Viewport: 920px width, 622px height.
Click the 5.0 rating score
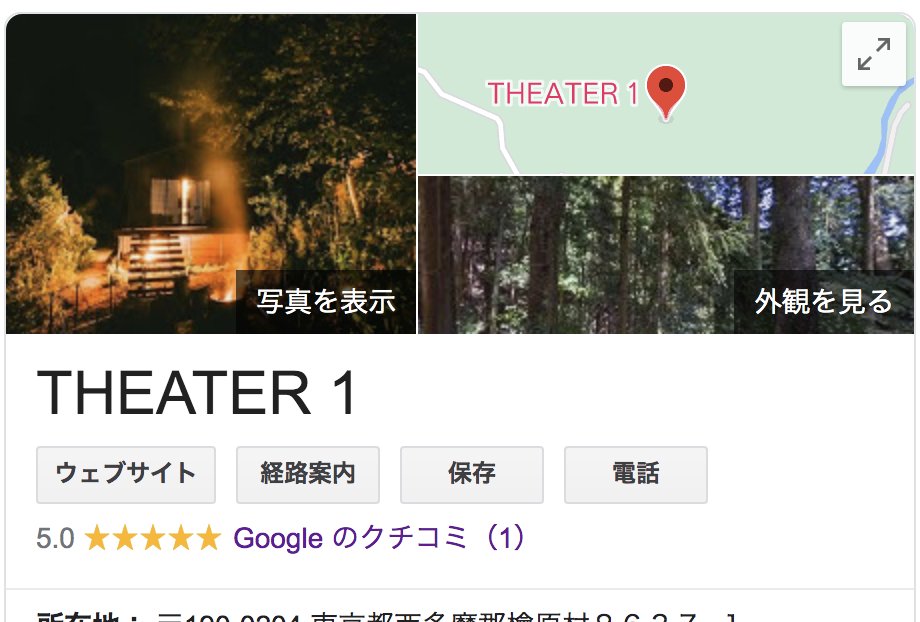pyautogui.click(x=55, y=539)
